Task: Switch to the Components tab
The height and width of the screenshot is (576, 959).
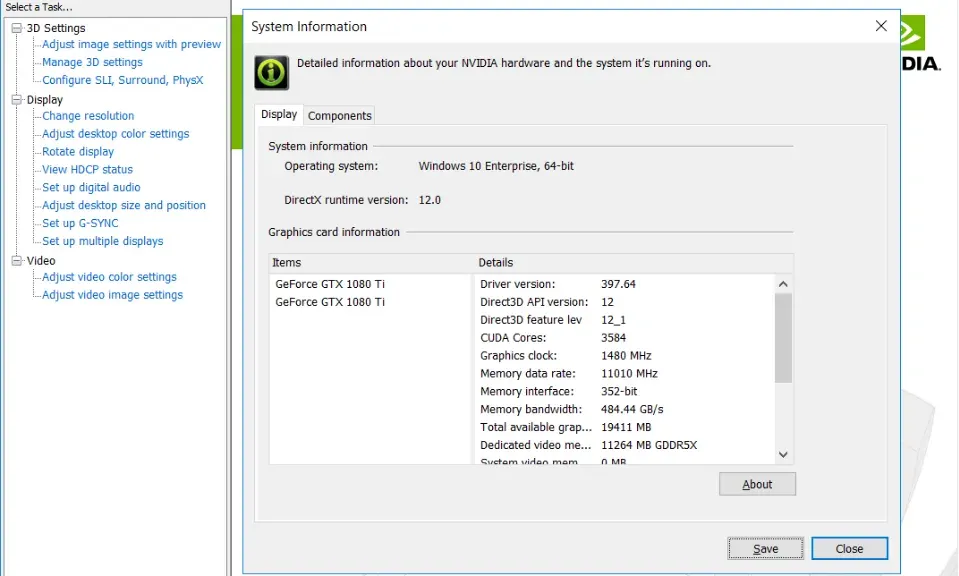Action: coord(339,116)
